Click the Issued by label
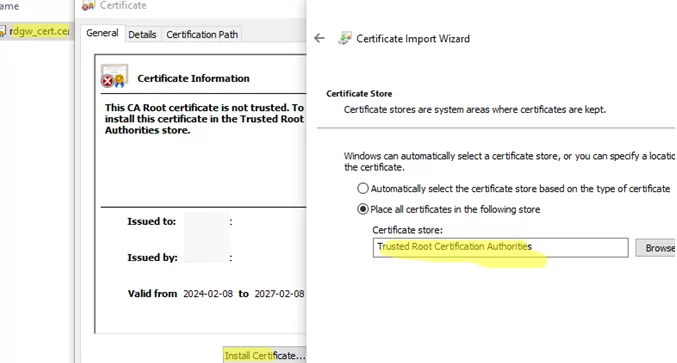This screenshot has width=677, height=363. tap(152, 258)
